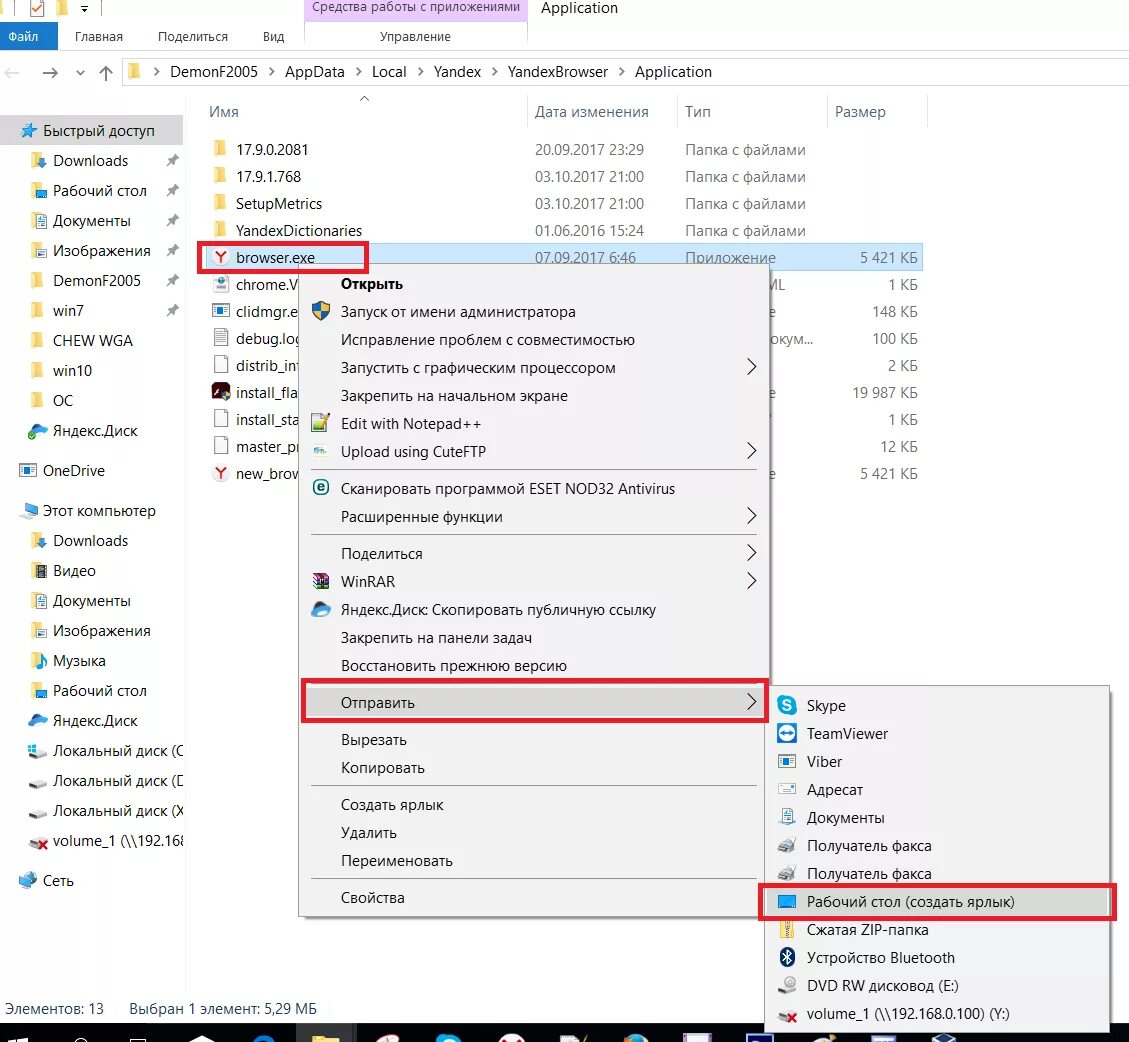The image size is (1129, 1042).
Task: Click the install_fla file icon
Action: tap(221, 392)
